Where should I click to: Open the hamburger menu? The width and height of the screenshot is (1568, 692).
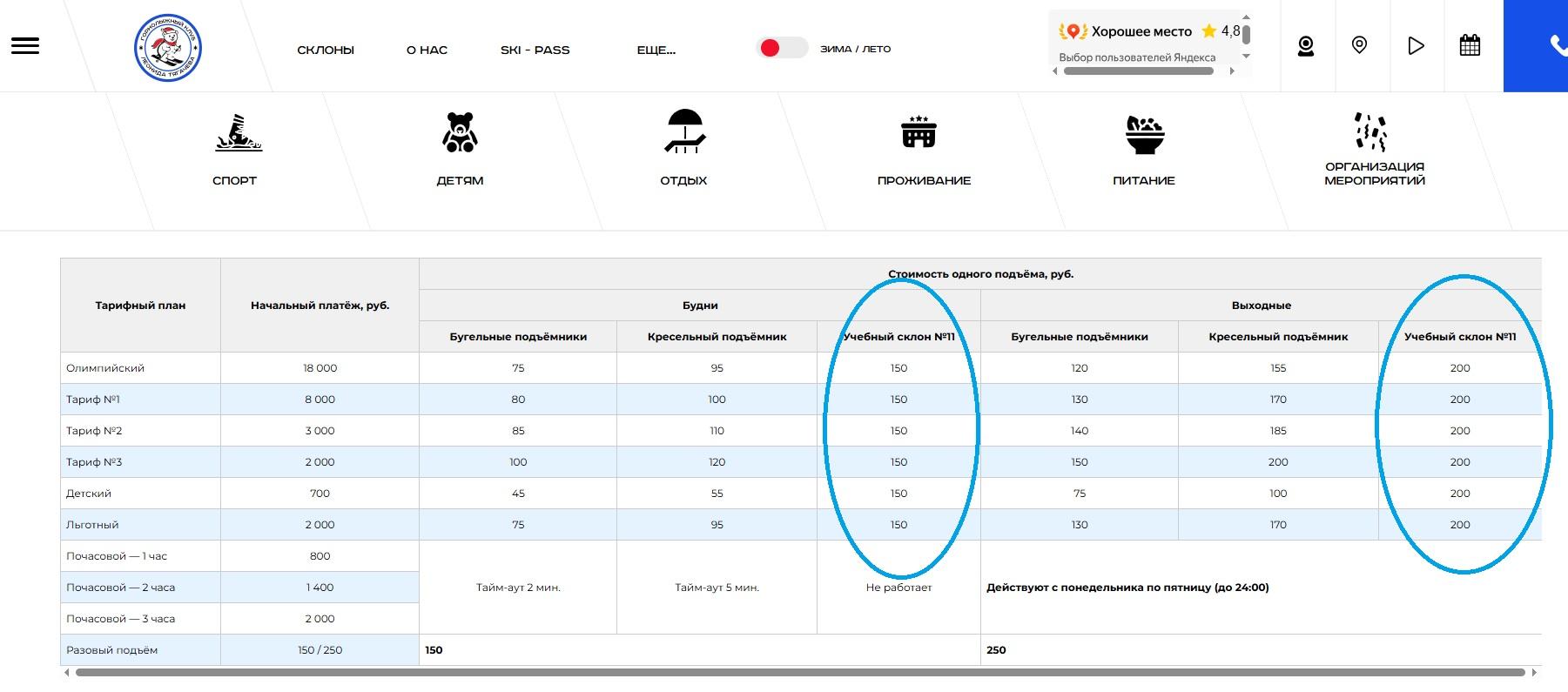25,46
